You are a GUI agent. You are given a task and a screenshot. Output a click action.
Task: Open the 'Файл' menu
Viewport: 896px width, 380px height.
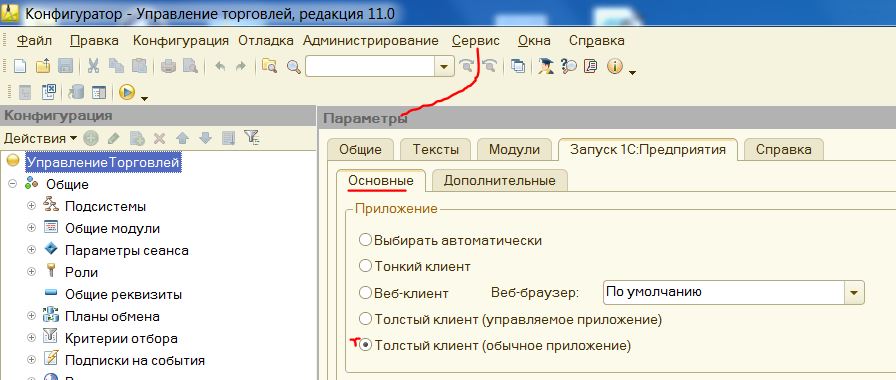(34, 41)
